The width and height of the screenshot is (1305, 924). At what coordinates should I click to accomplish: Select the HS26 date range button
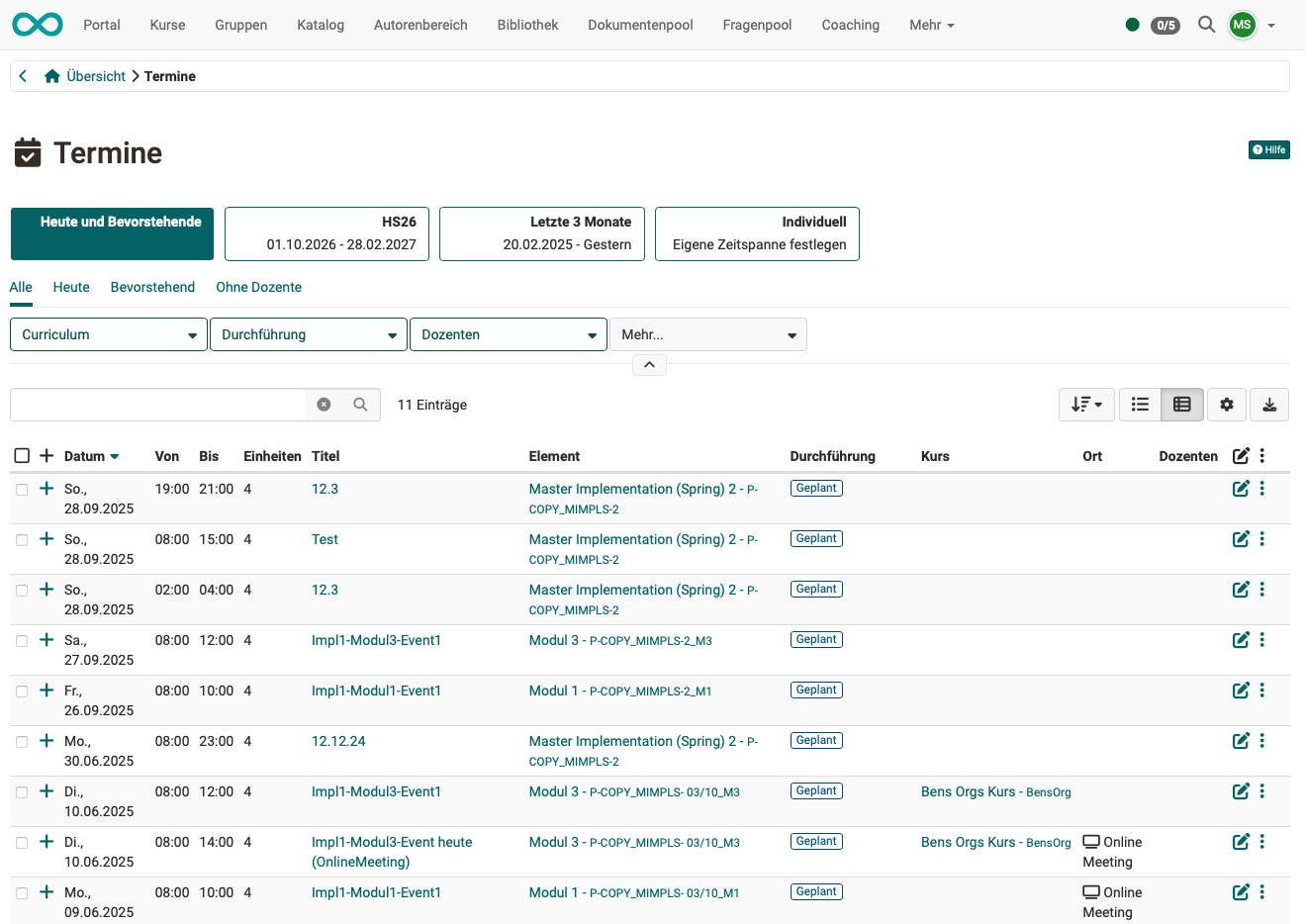pyautogui.click(x=326, y=233)
